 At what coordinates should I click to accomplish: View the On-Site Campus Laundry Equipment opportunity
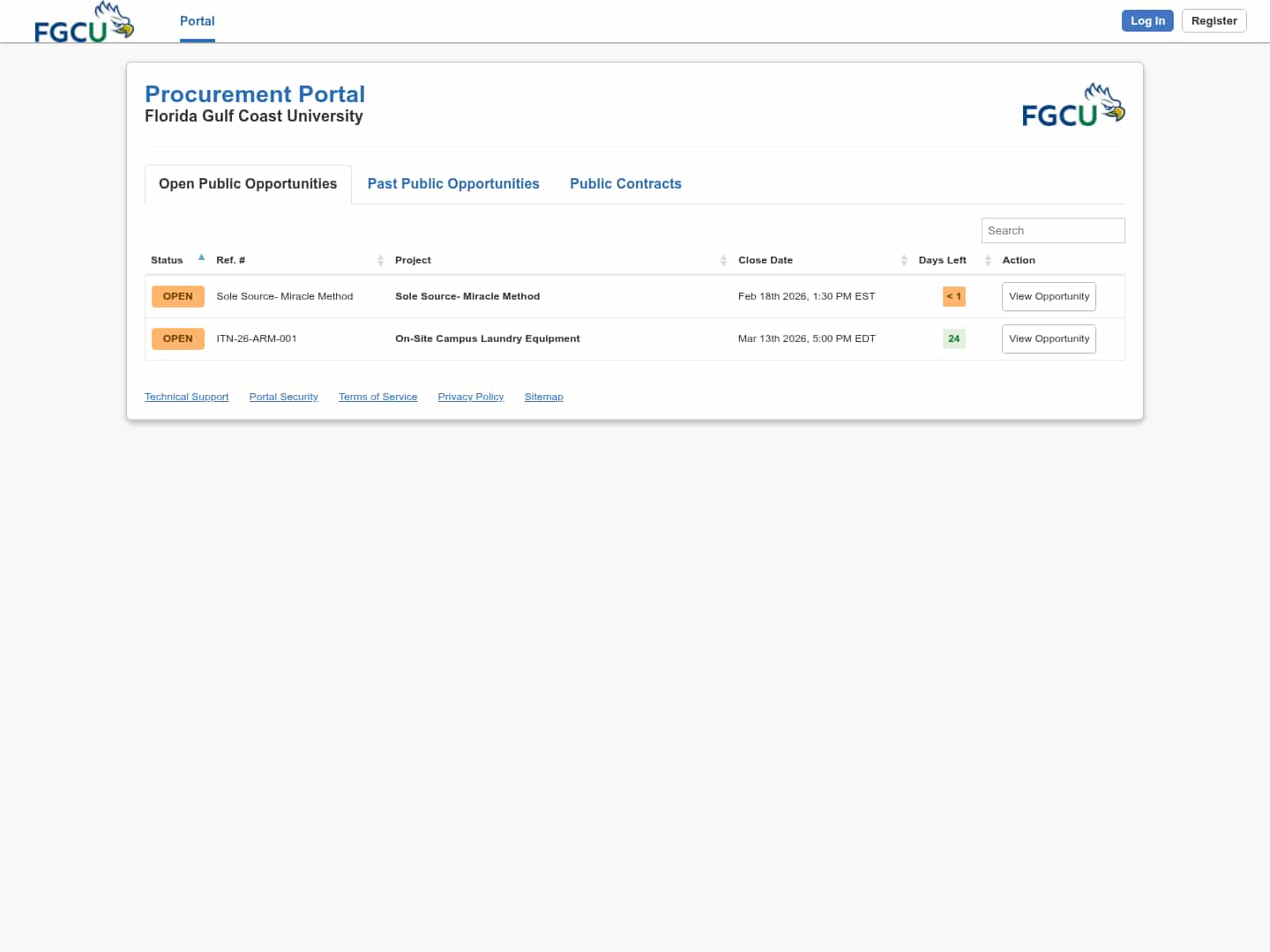[x=1049, y=338]
